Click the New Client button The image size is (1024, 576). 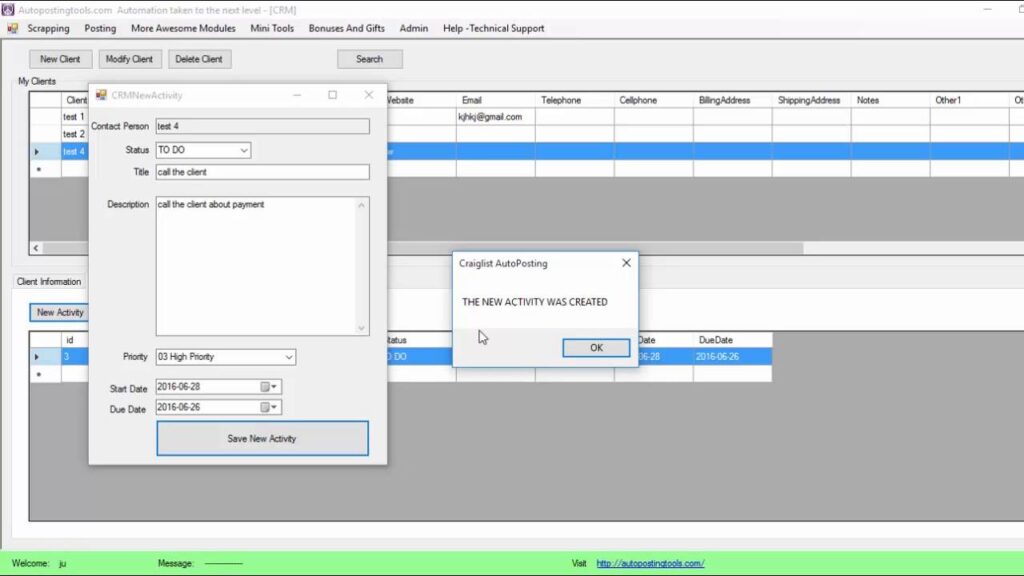click(60, 59)
